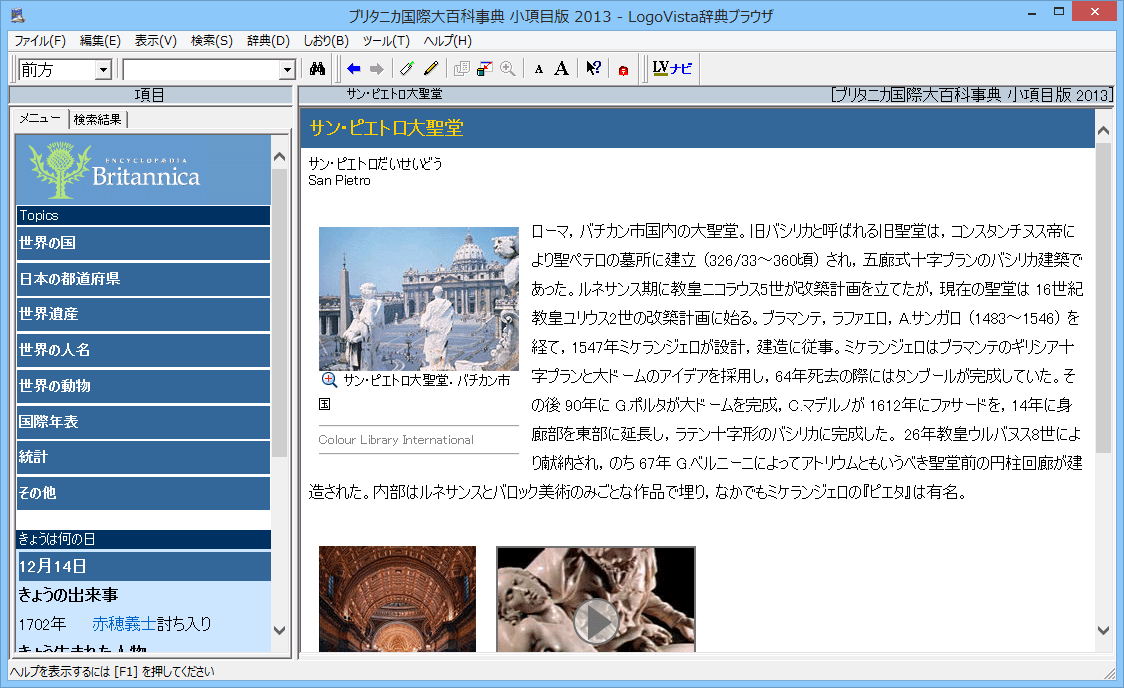
Task: Open the しおり(B) menu
Action: [x=325, y=41]
